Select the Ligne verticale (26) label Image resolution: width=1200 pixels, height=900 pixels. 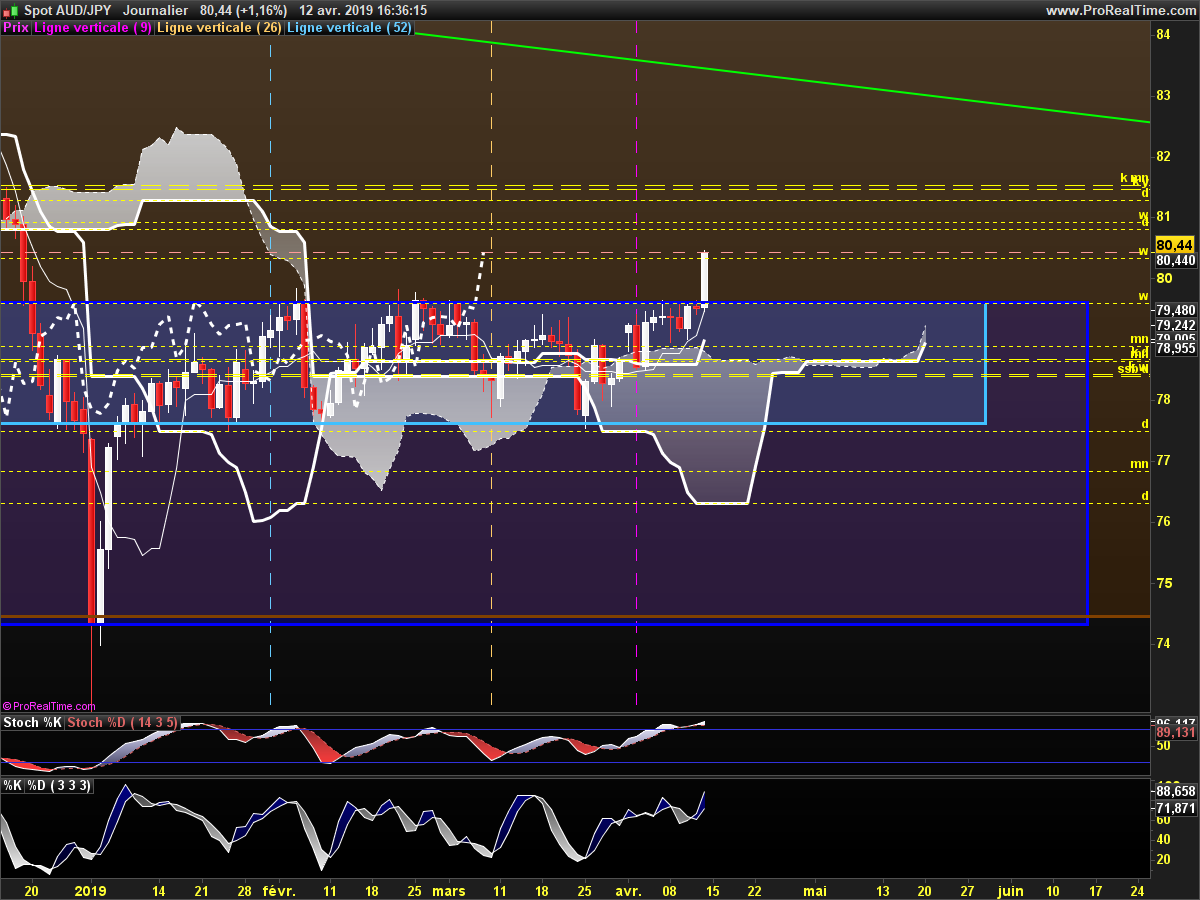[220, 28]
